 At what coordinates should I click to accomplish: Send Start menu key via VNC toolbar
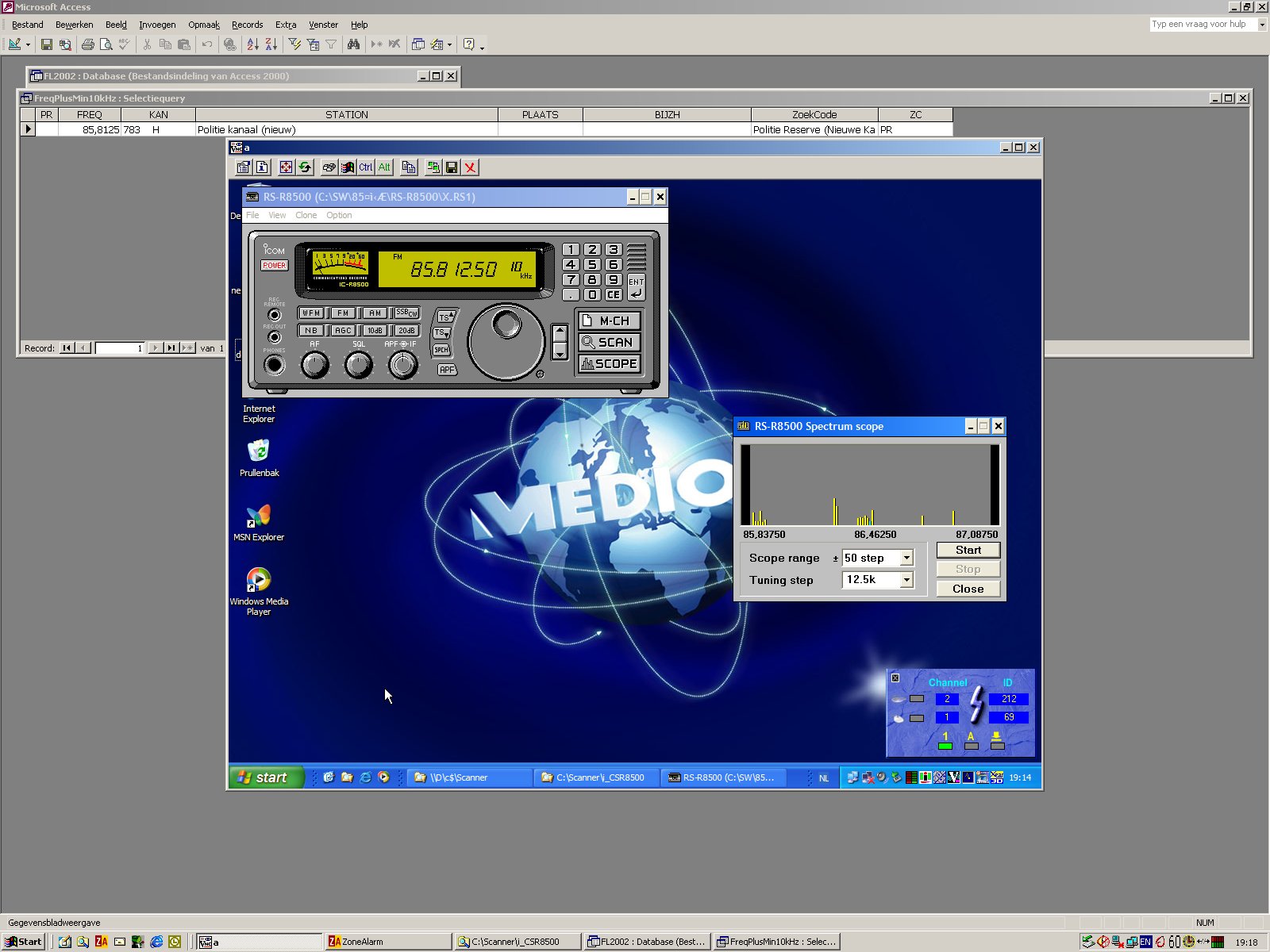[x=347, y=167]
